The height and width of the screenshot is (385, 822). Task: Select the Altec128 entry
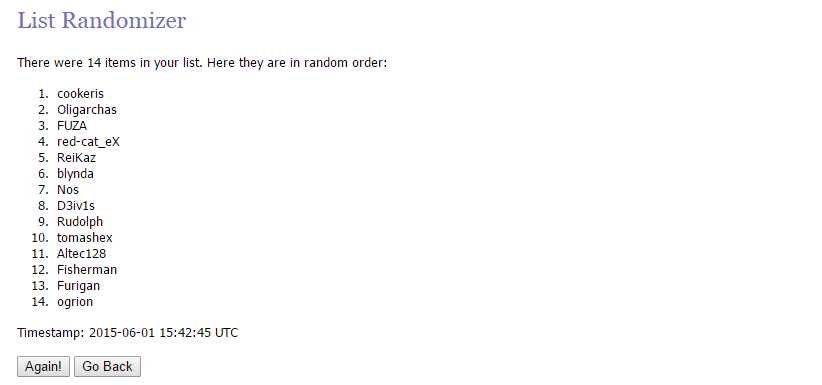(82, 254)
